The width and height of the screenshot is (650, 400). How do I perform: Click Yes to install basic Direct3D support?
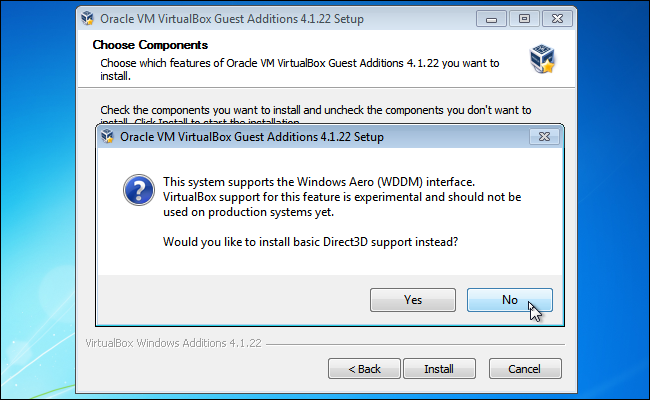412,300
